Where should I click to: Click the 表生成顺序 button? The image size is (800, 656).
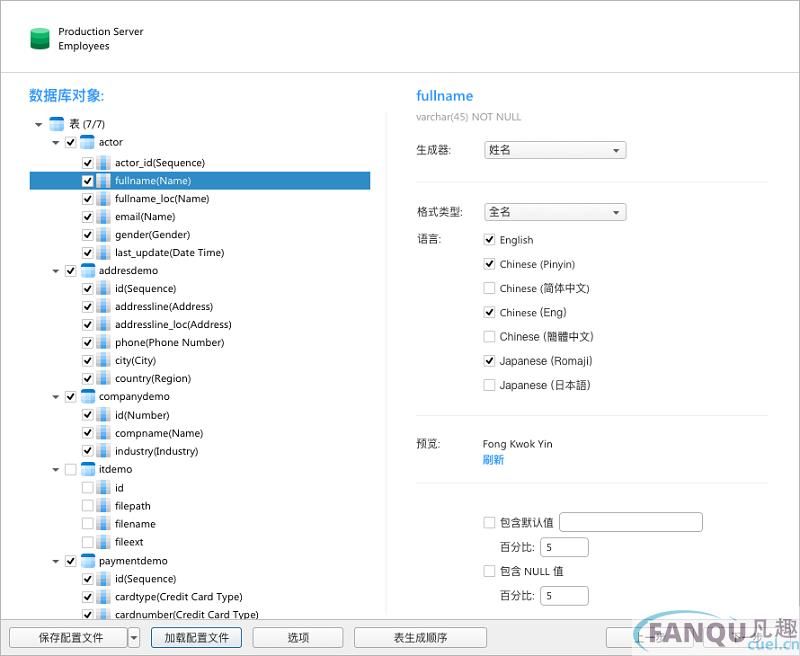click(x=420, y=638)
